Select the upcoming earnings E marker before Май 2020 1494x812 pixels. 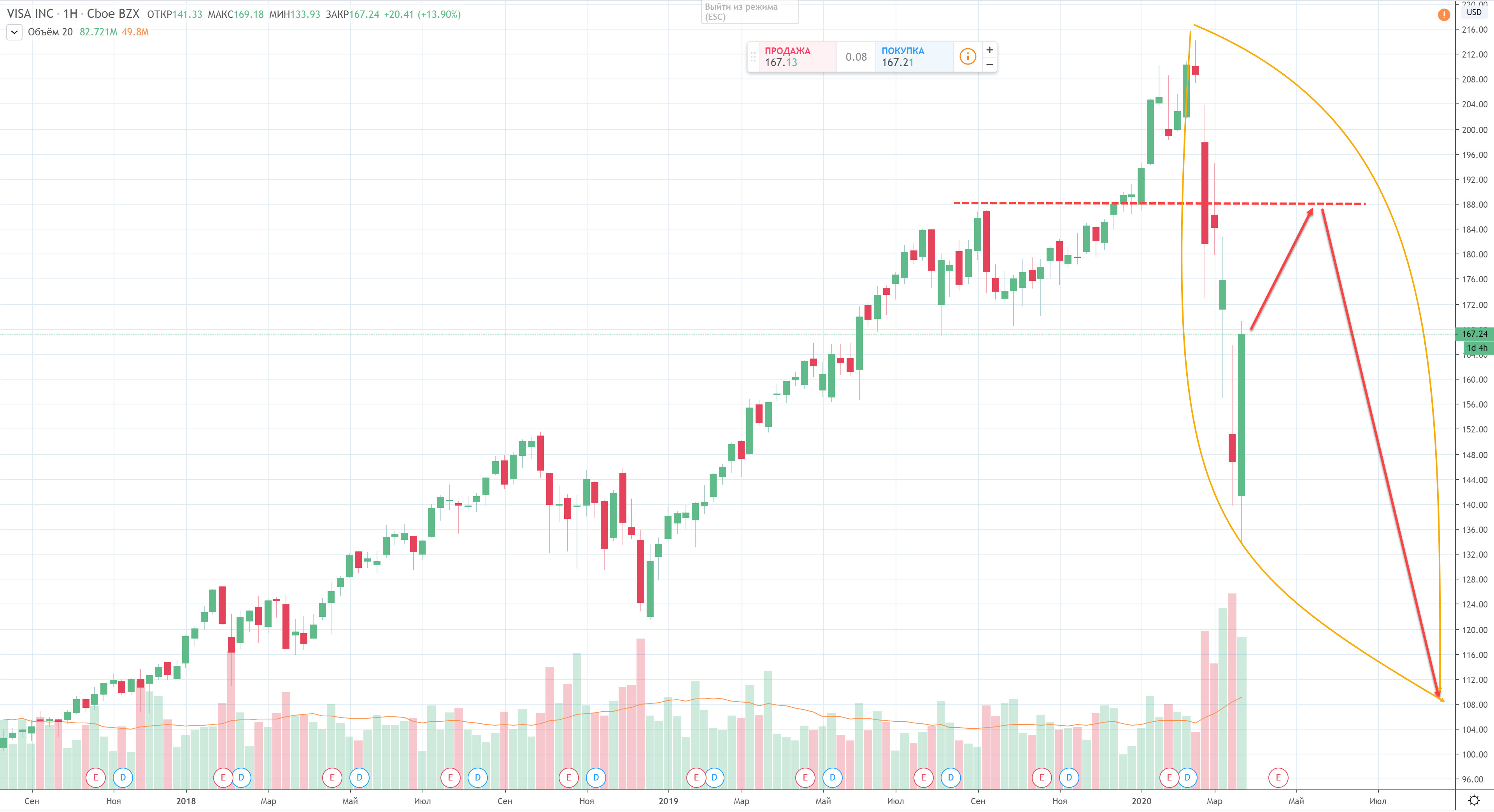pyautogui.click(x=1278, y=777)
